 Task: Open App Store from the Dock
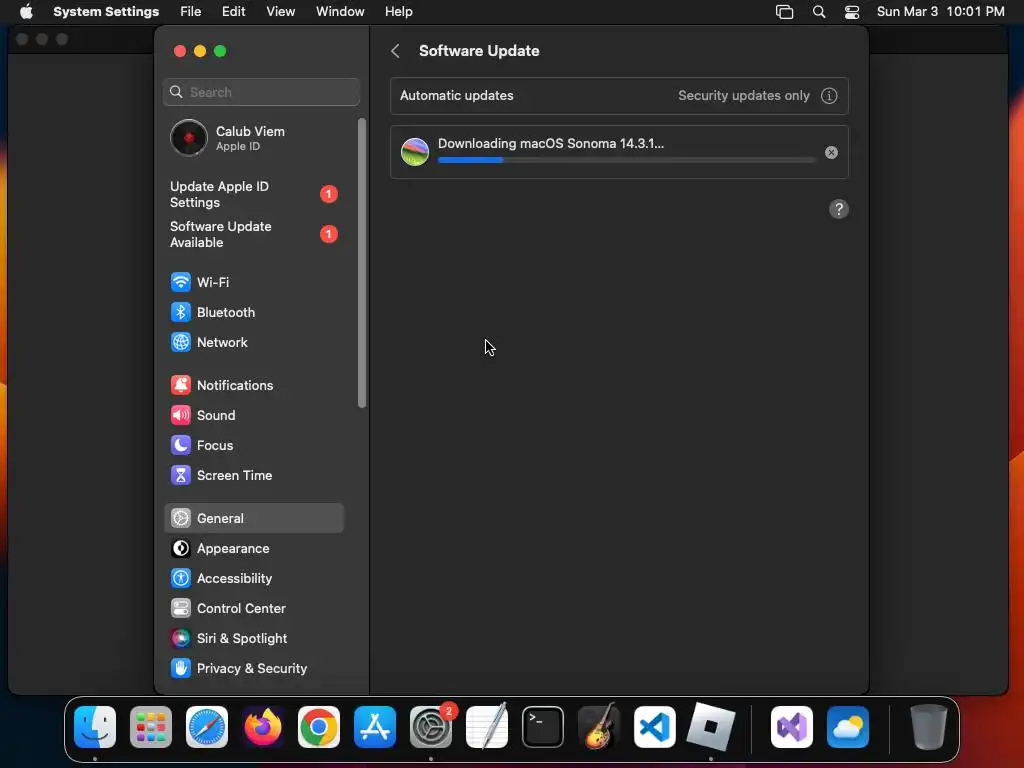point(375,727)
